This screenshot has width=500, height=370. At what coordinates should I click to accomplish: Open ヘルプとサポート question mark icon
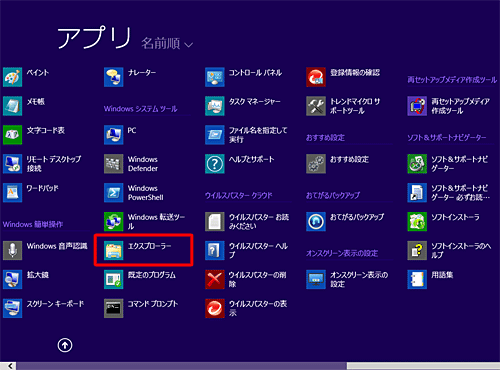215,164
